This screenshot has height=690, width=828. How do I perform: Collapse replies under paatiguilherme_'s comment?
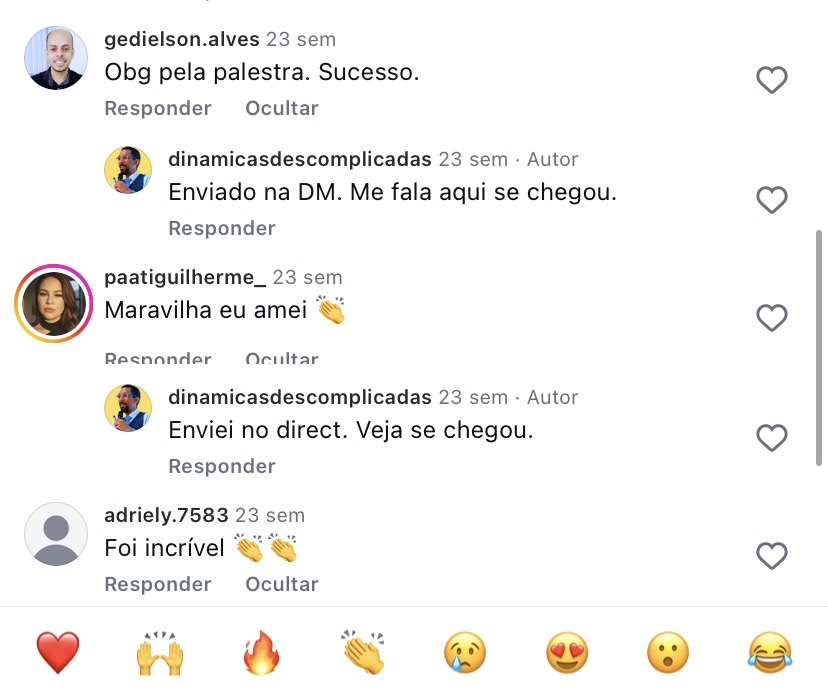point(281,357)
